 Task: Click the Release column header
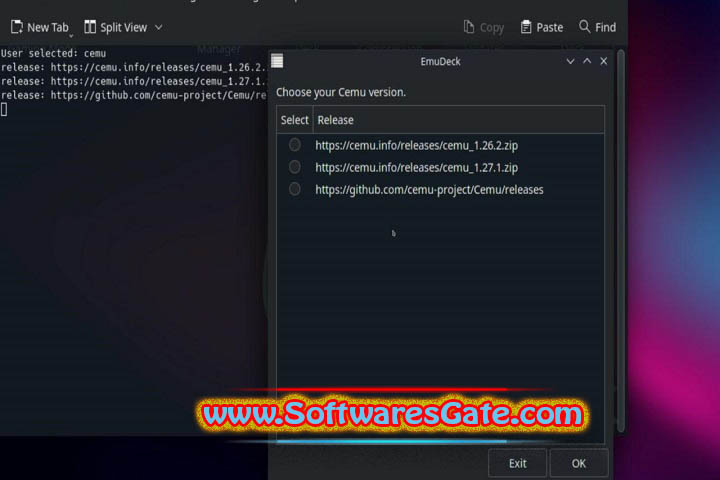pos(458,120)
